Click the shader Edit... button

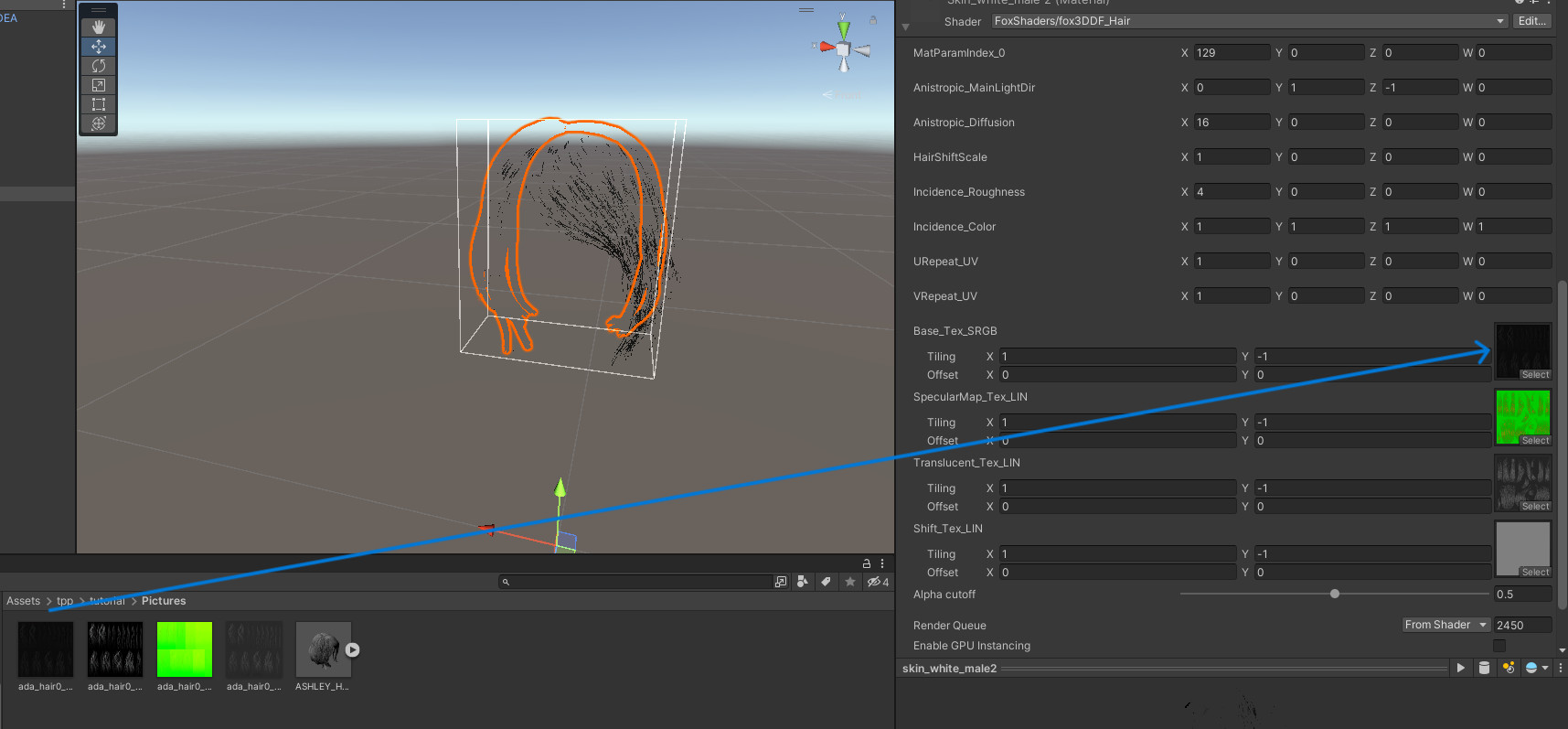(x=1532, y=21)
